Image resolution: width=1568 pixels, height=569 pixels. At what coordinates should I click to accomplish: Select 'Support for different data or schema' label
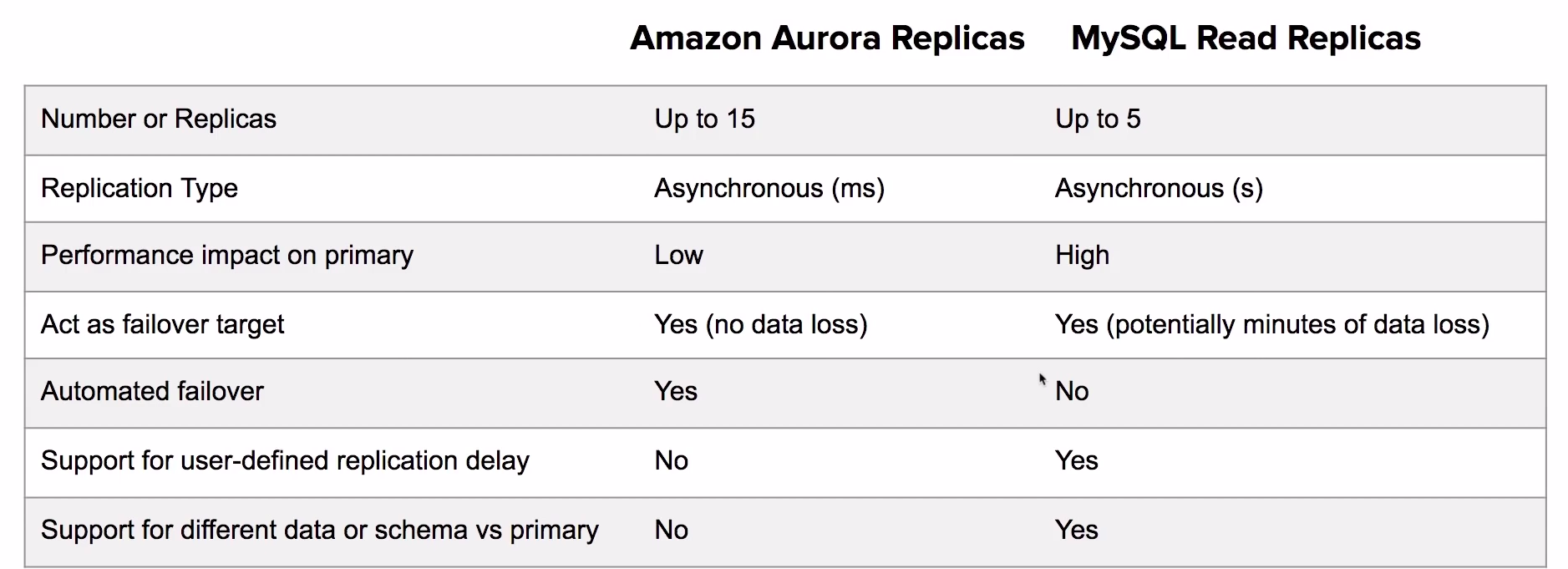click(x=320, y=530)
